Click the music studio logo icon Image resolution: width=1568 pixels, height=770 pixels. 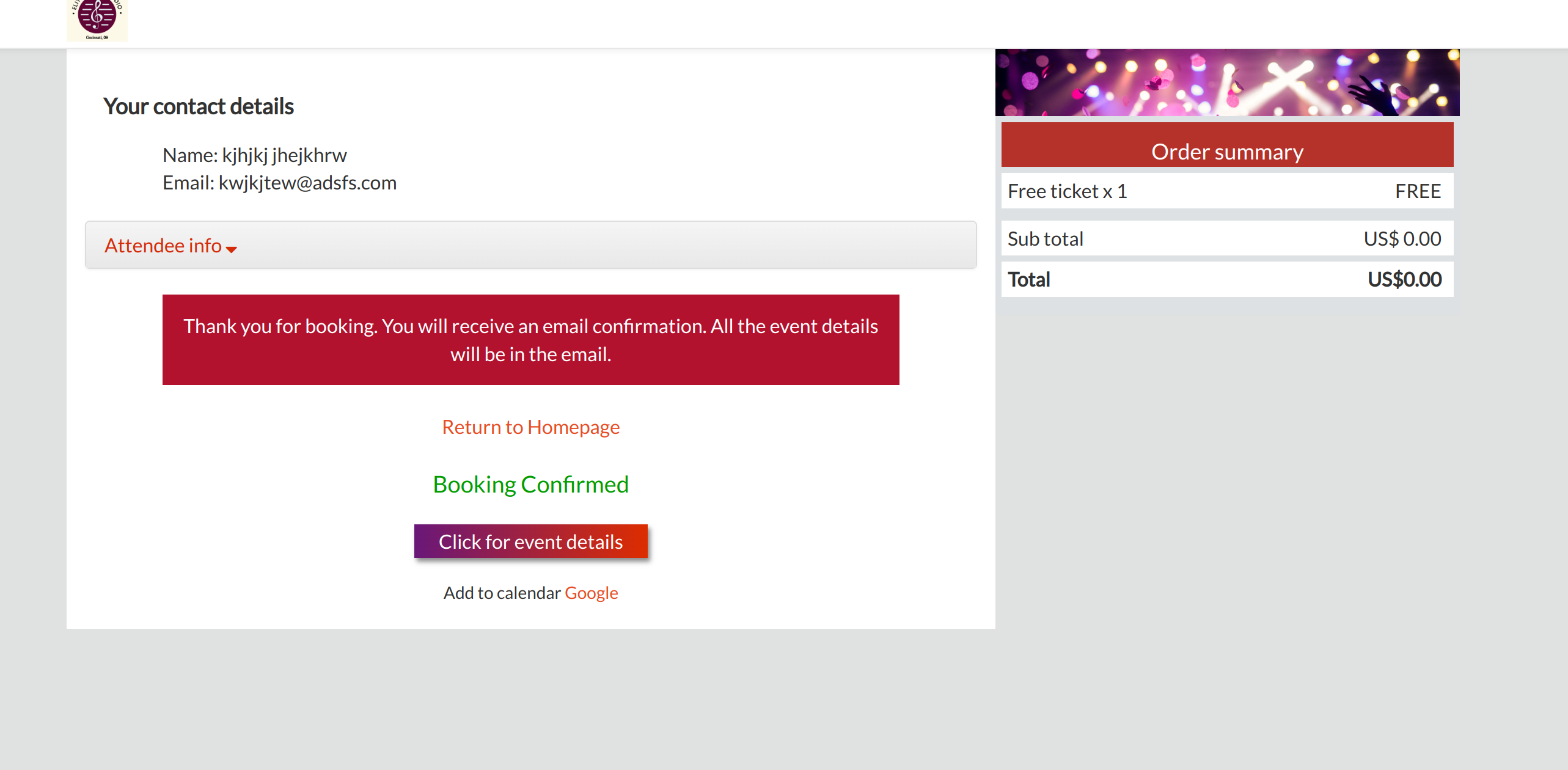point(97,20)
